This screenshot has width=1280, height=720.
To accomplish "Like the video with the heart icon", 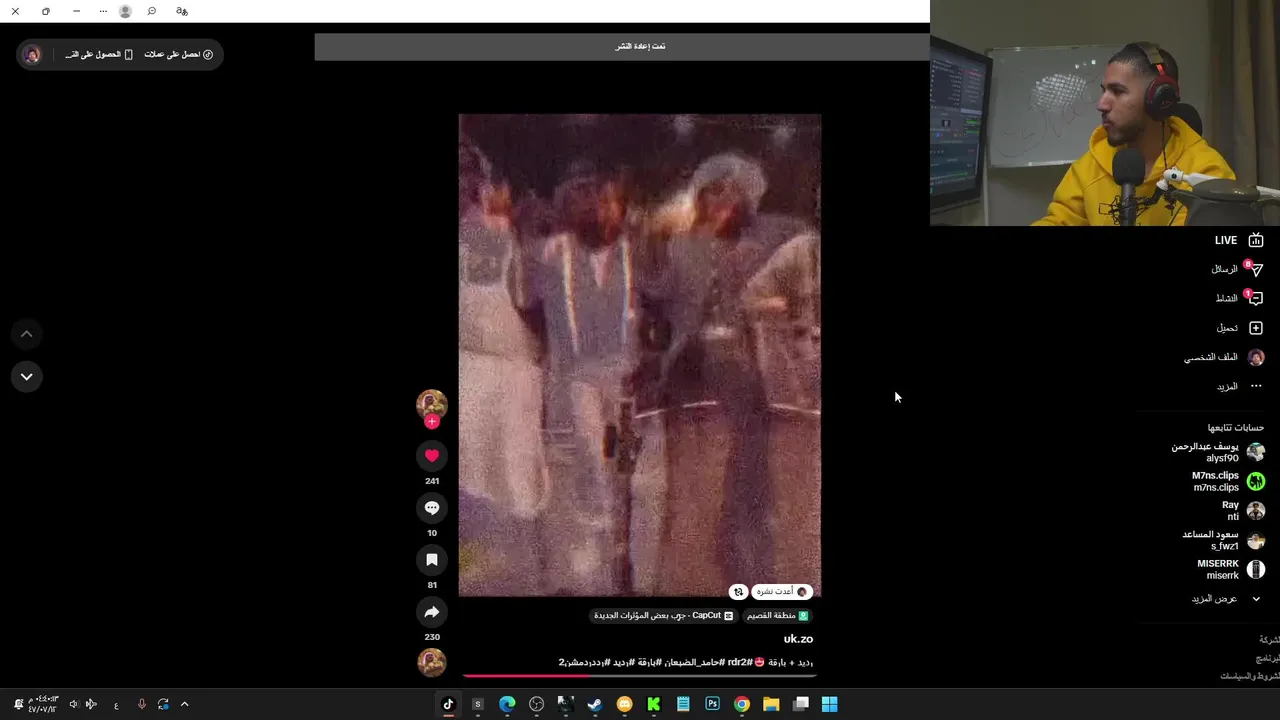I will click(432, 456).
